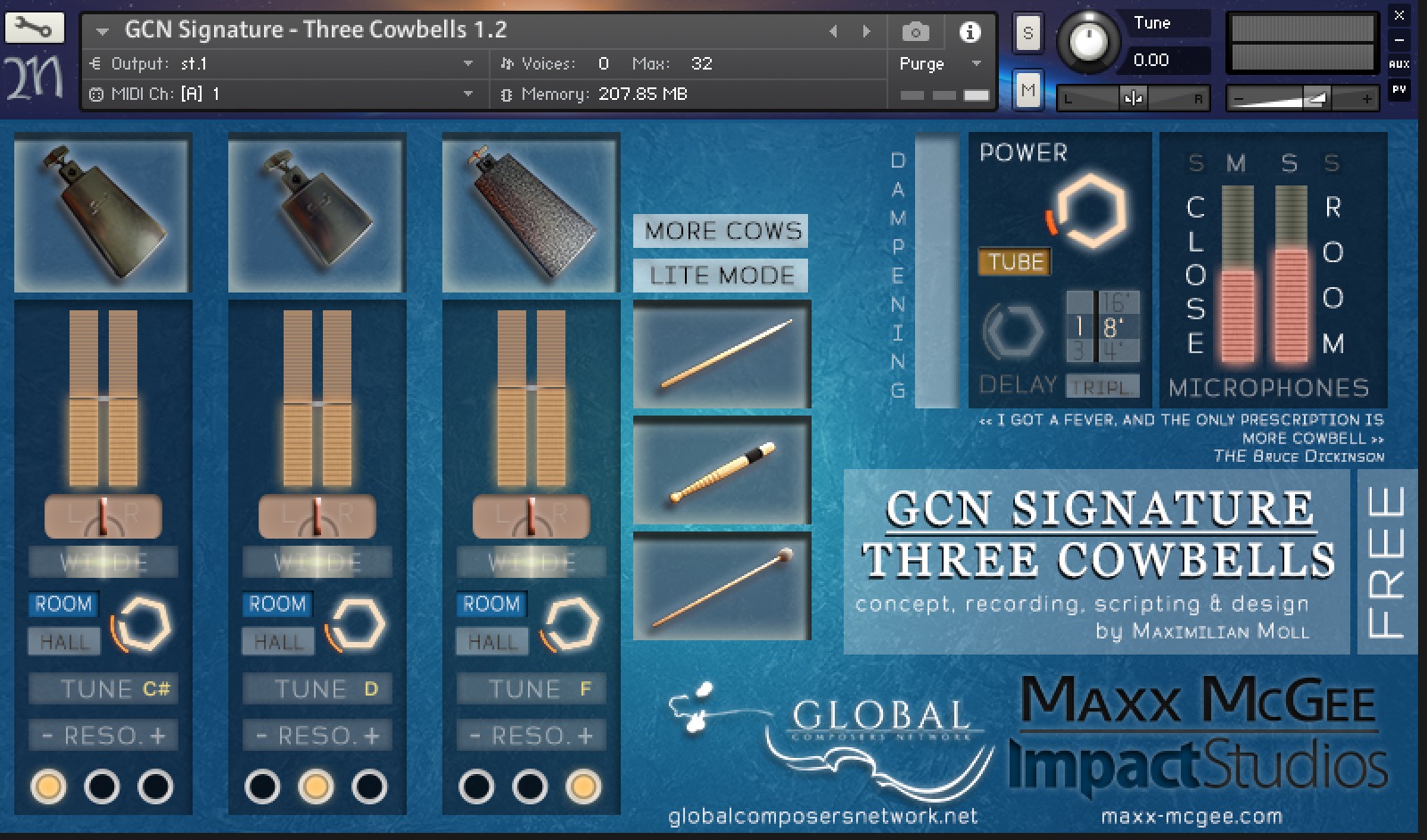The height and width of the screenshot is (840, 1427).
Task: Adjust the master volume slider
Action: point(1301,98)
